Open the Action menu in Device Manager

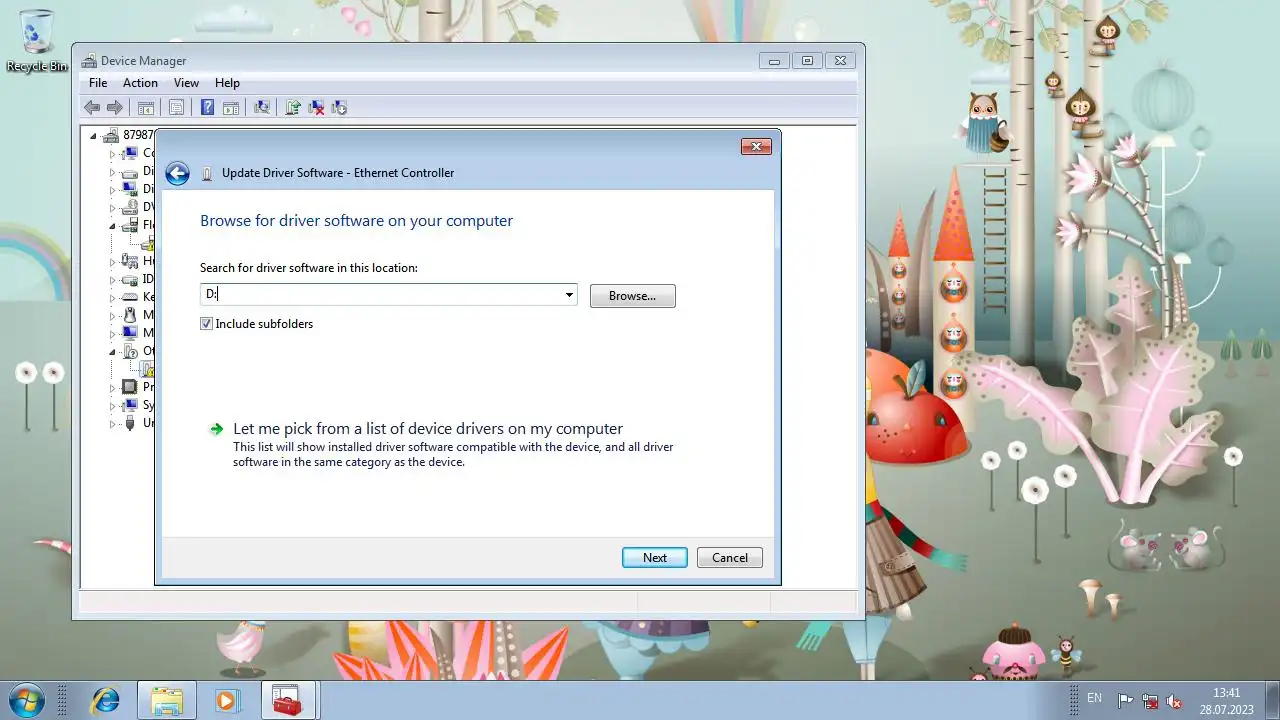(x=140, y=83)
